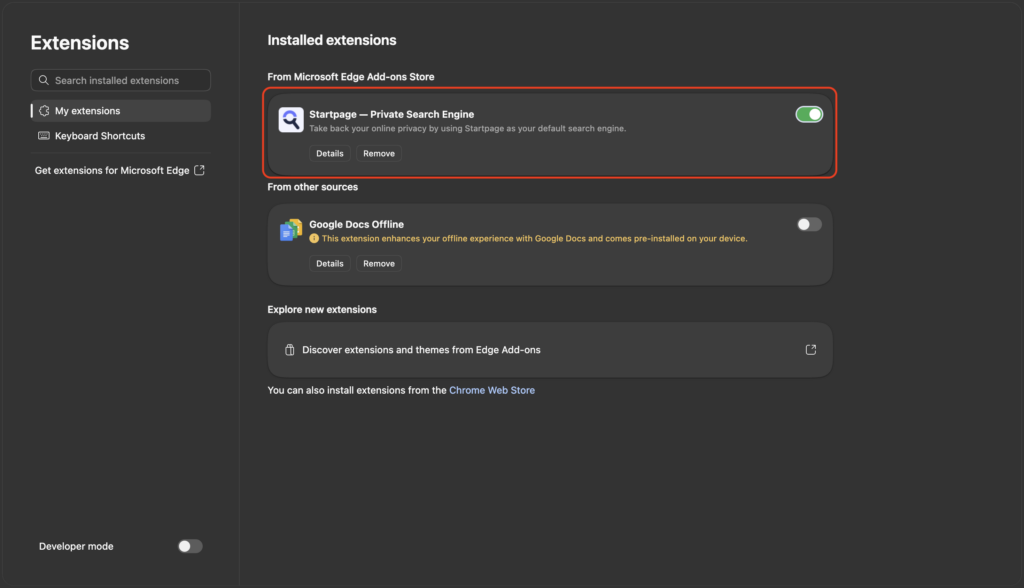
Task: Click open-in-new-tab icon on Discover extensions row
Action: 810,350
